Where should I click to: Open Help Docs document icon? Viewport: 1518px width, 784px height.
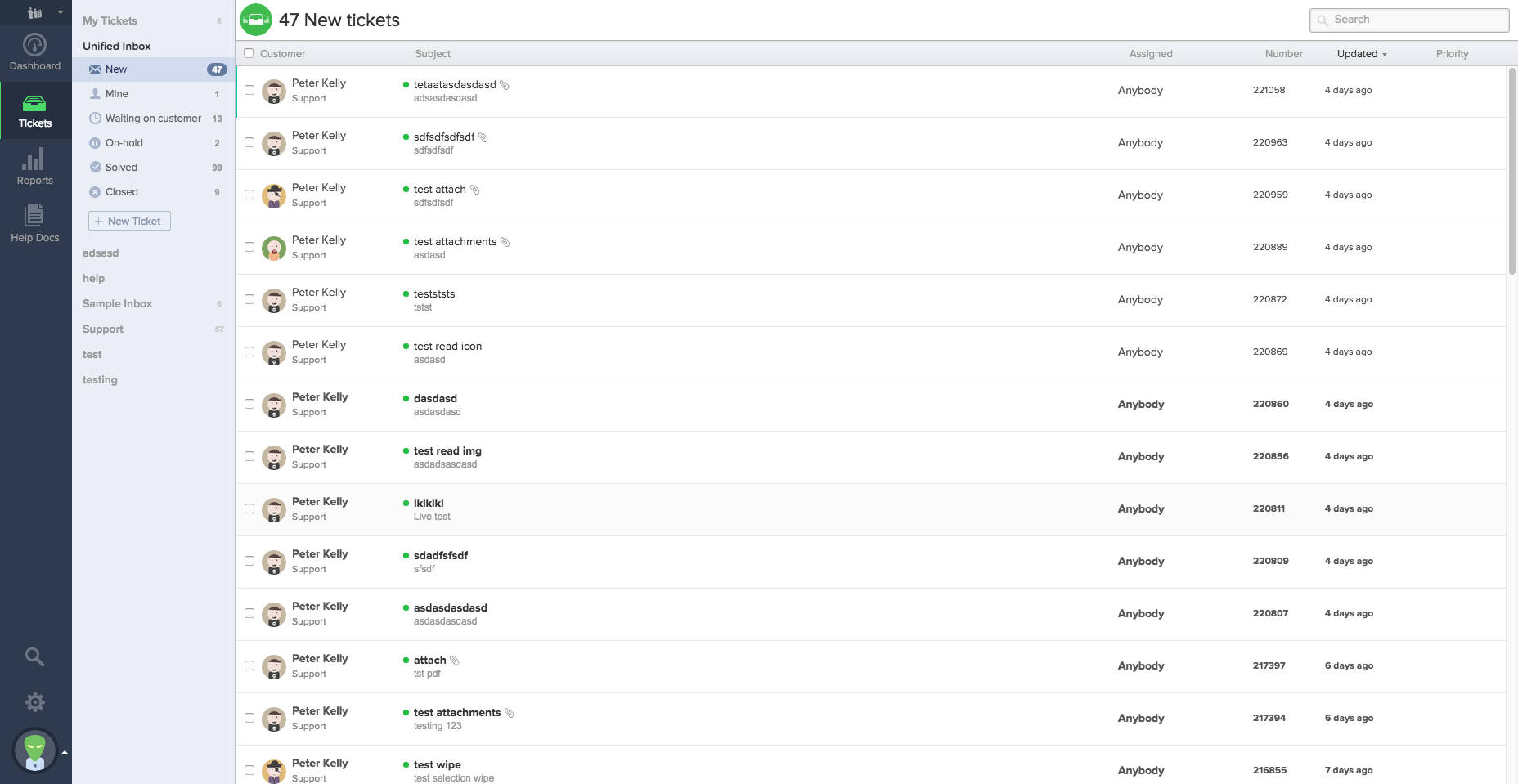pos(34,215)
